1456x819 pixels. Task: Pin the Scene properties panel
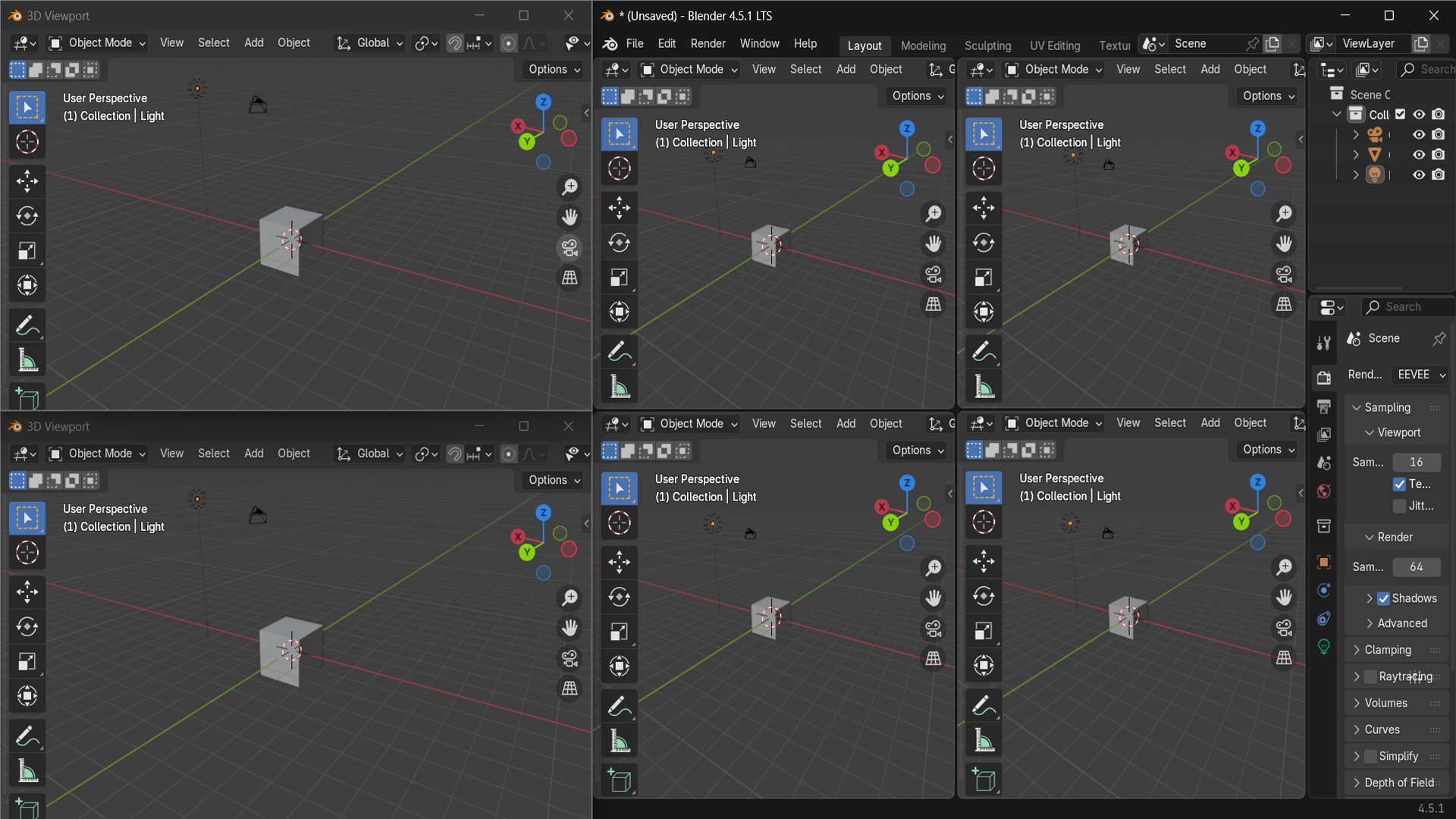(x=1439, y=338)
